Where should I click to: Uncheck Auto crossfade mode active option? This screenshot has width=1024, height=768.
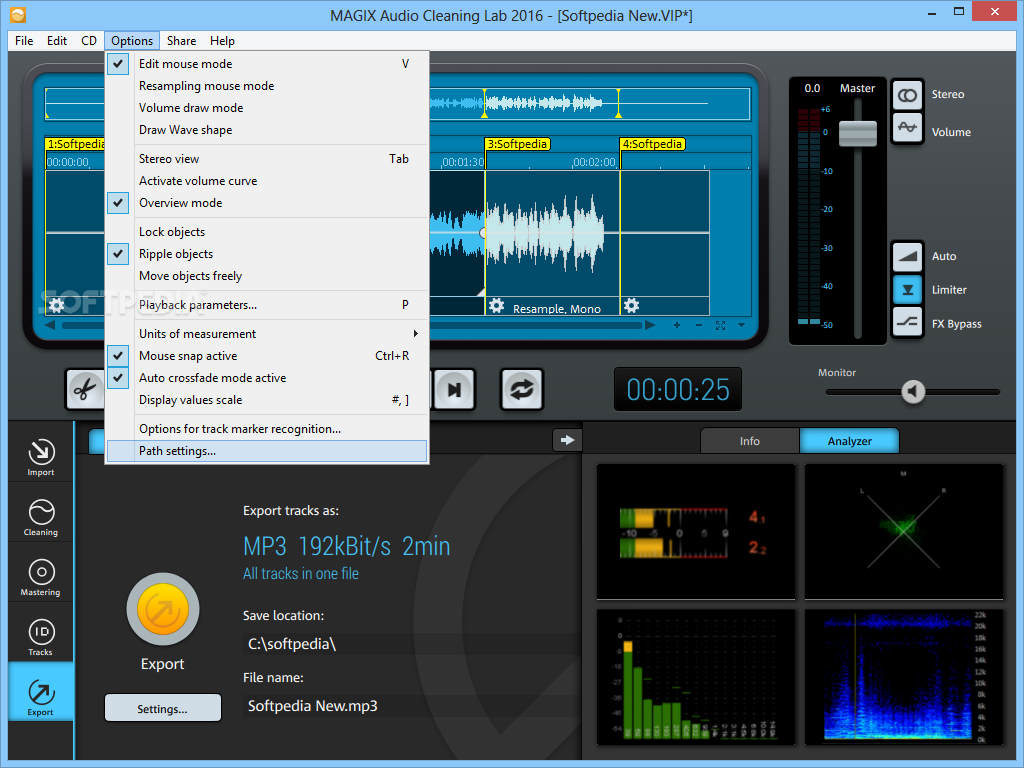tap(267, 378)
